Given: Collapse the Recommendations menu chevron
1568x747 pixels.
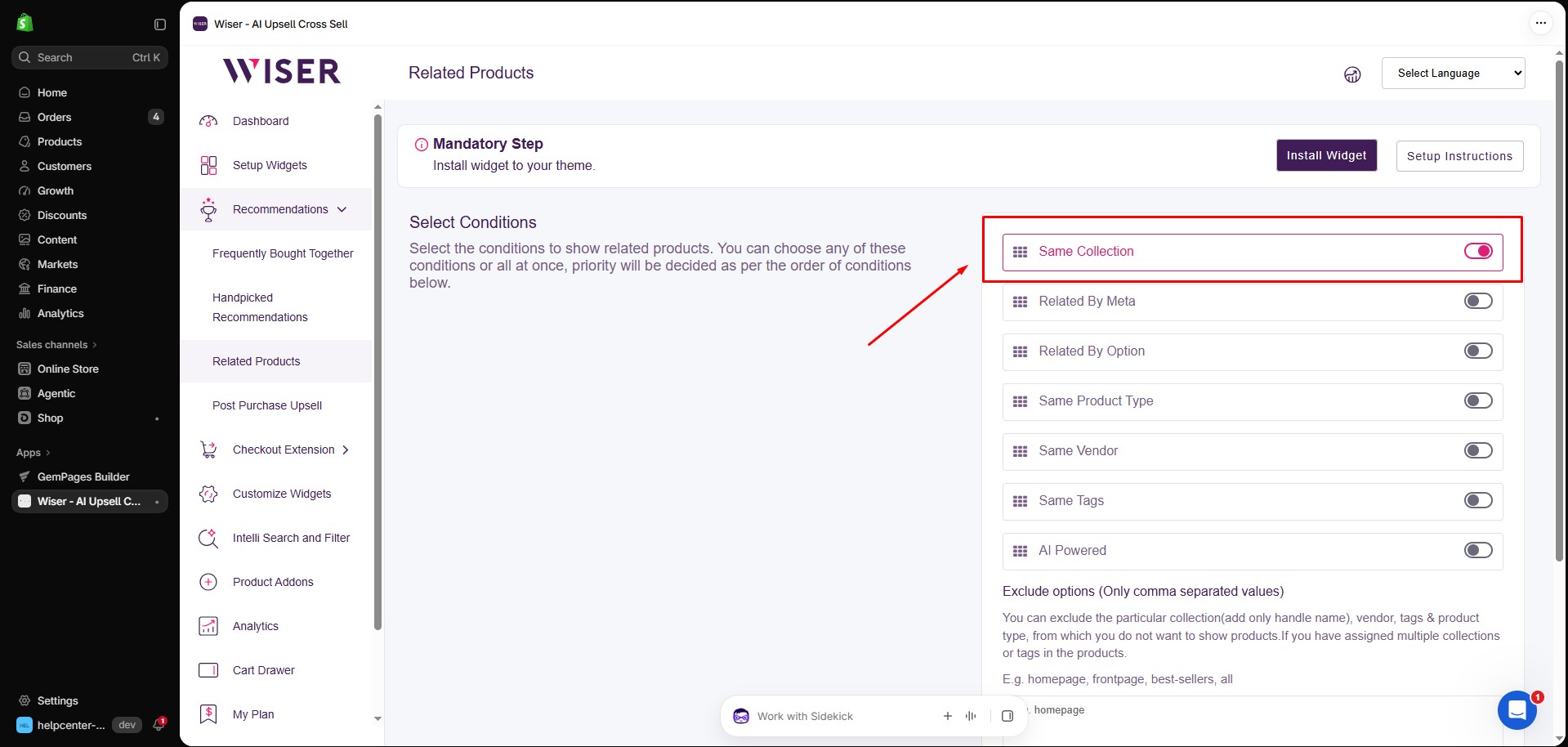Looking at the screenshot, I should (342, 209).
